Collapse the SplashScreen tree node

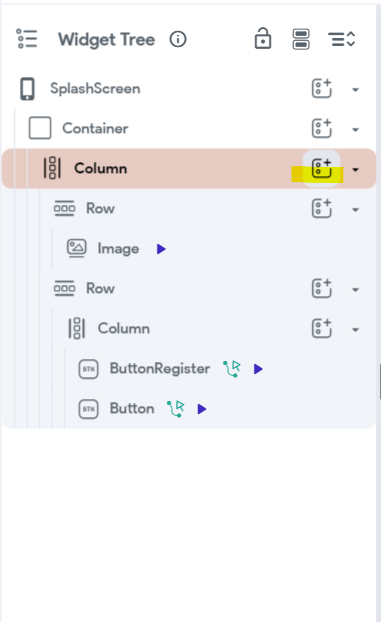point(355,90)
